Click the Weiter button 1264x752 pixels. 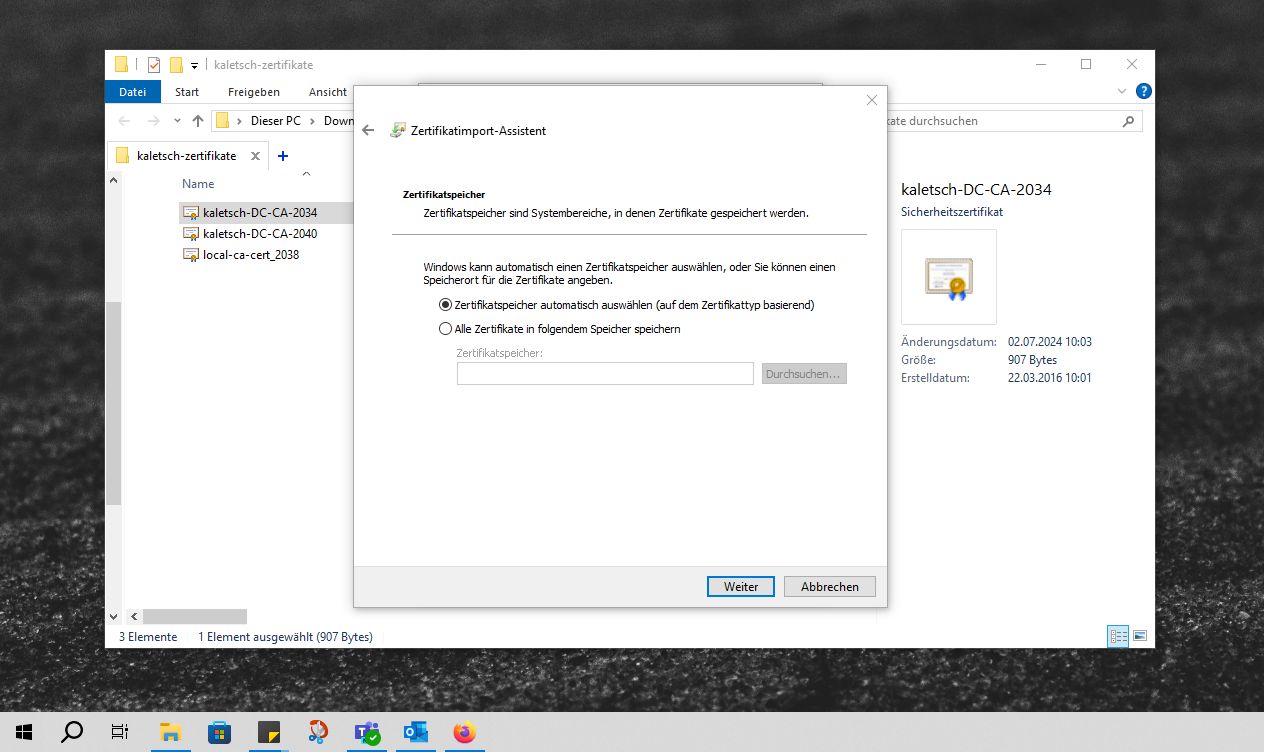[x=740, y=587]
